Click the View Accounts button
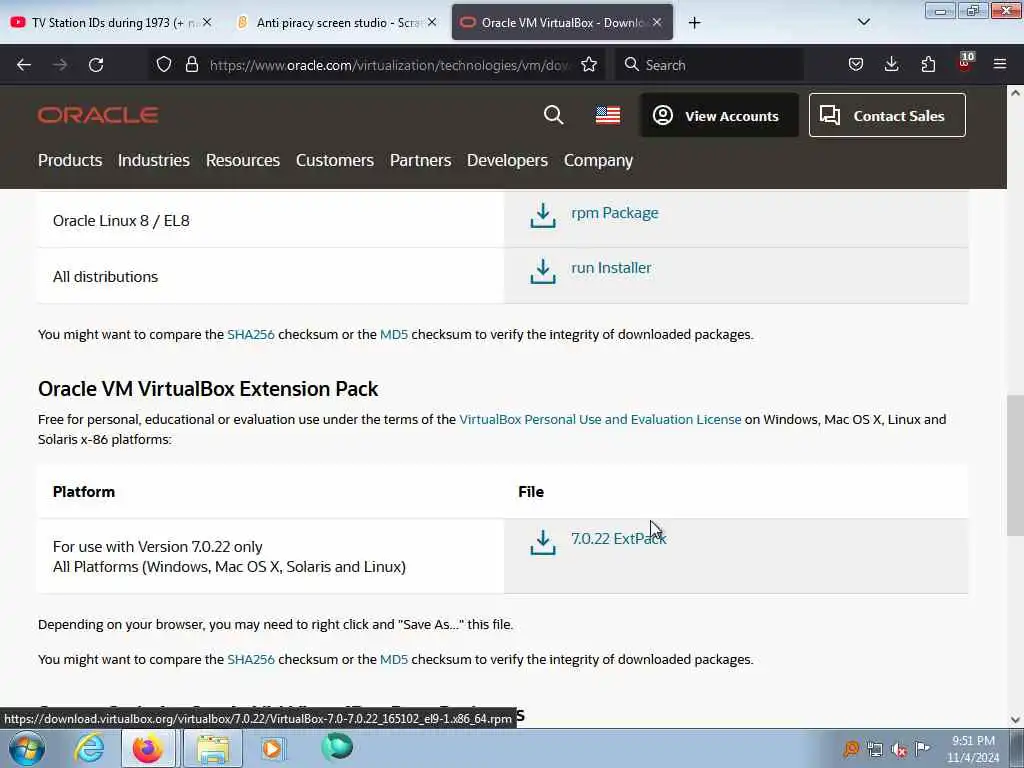1024x768 pixels. click(719, 116)
